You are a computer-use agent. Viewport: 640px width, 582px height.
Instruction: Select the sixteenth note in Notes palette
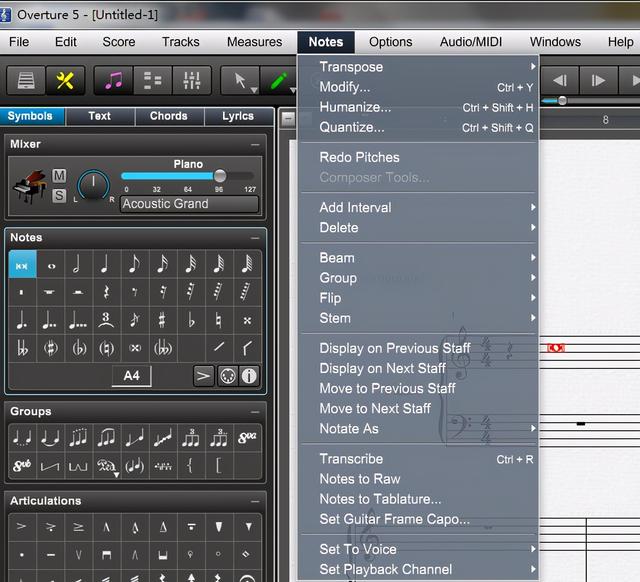coord(163,264)
